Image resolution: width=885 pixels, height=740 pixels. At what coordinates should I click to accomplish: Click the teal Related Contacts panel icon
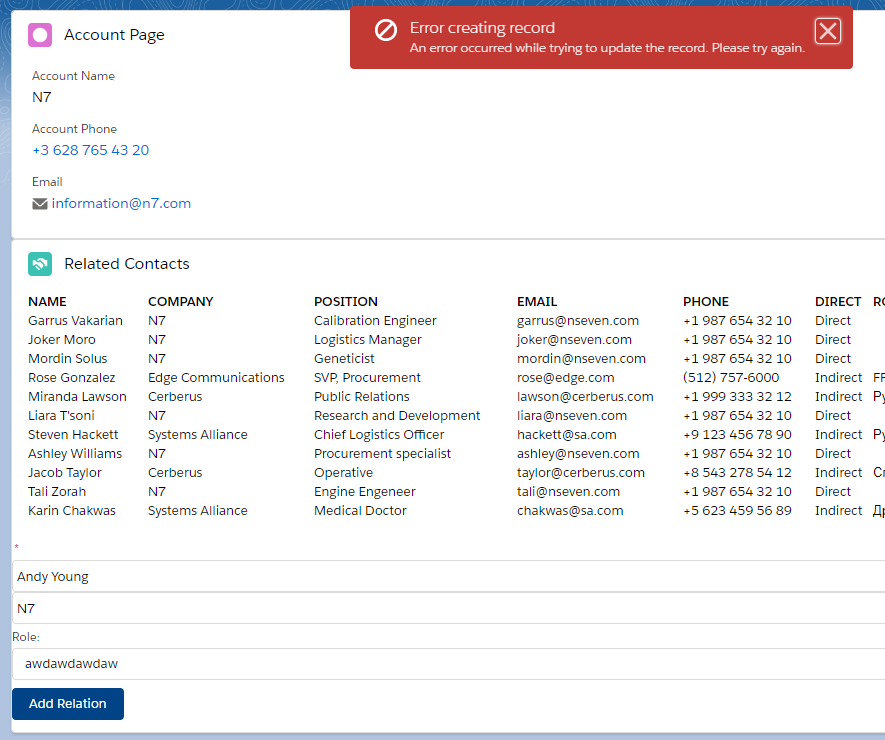pyautogui.click(x=38, y=263)
